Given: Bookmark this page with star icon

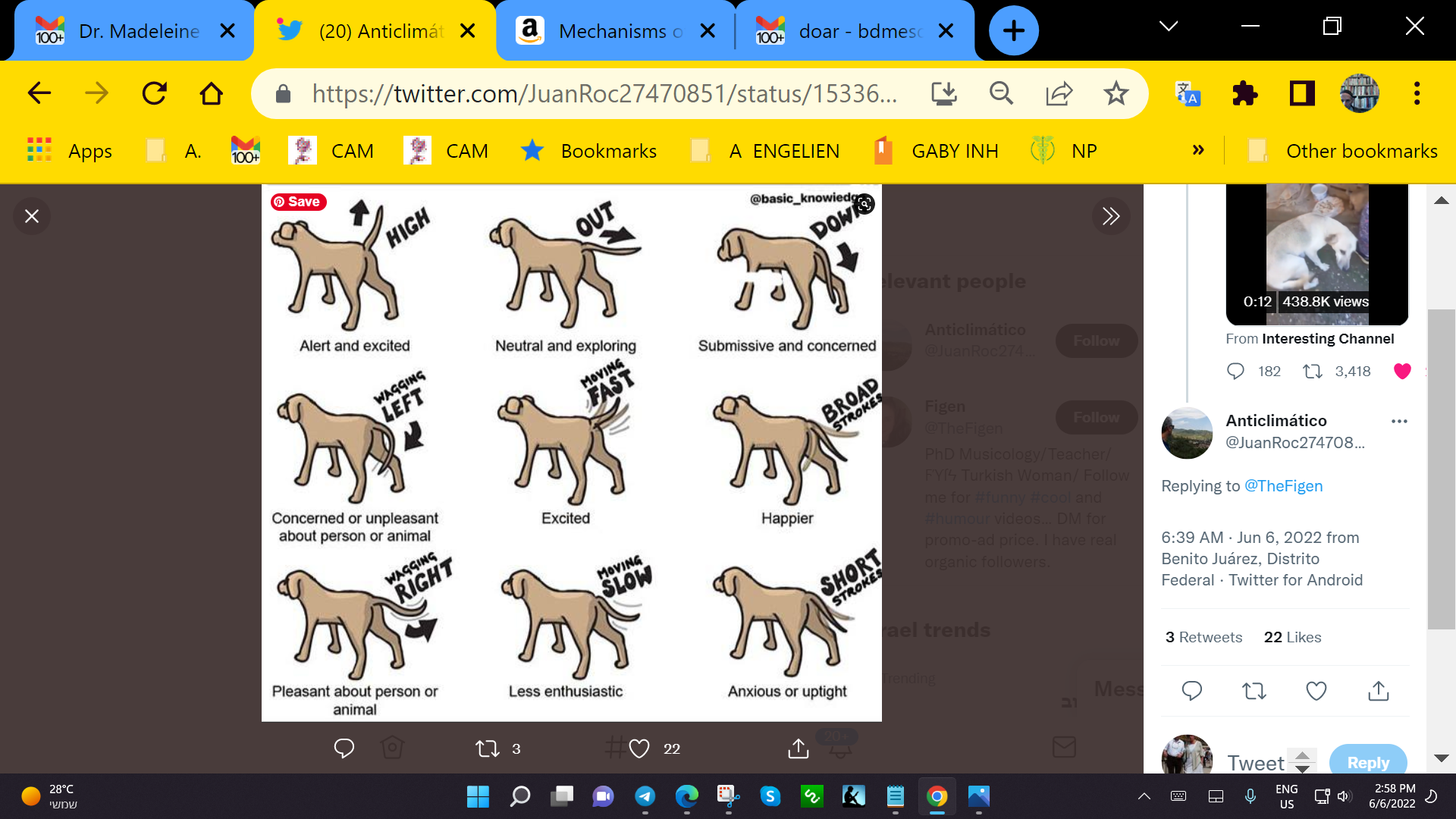Looking at the screenshot, I should point(1116,94).
